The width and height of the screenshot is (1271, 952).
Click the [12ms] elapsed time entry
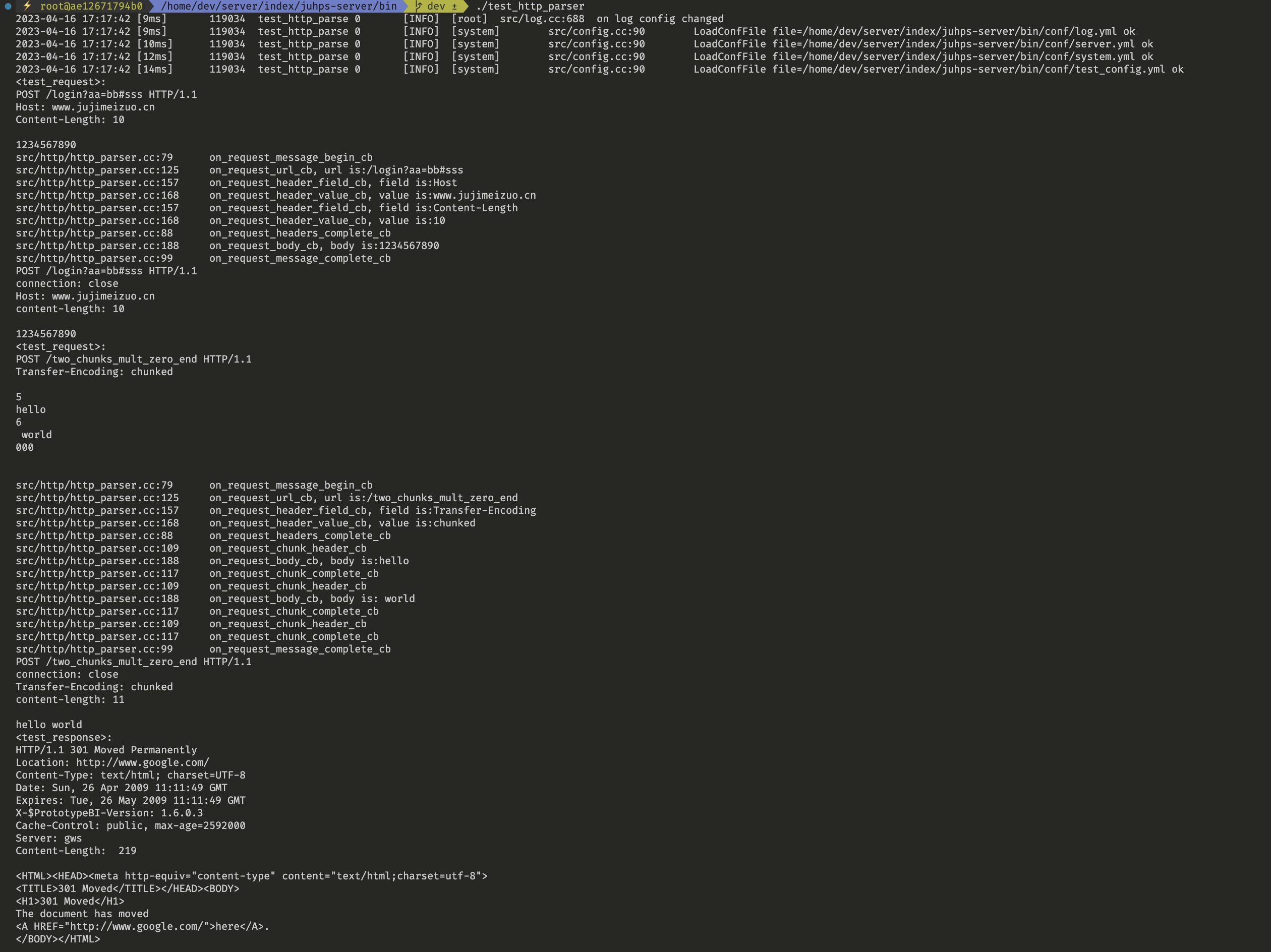click(154, 57)
